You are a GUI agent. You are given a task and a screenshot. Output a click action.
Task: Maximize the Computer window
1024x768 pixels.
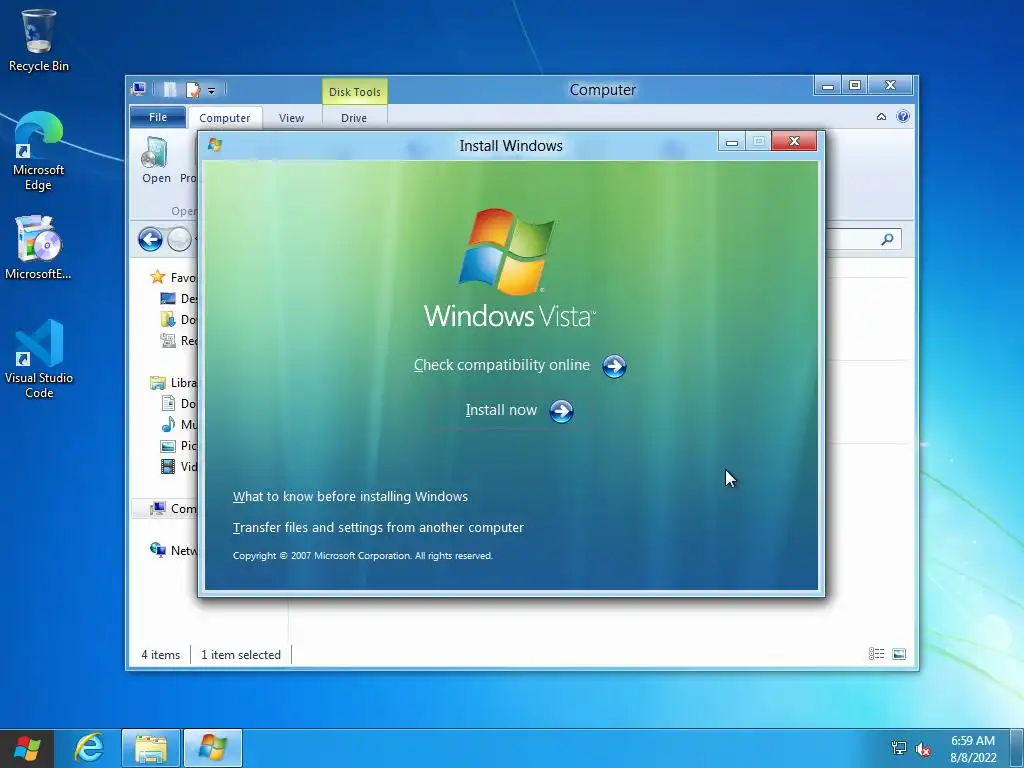[x=854, y=86]
